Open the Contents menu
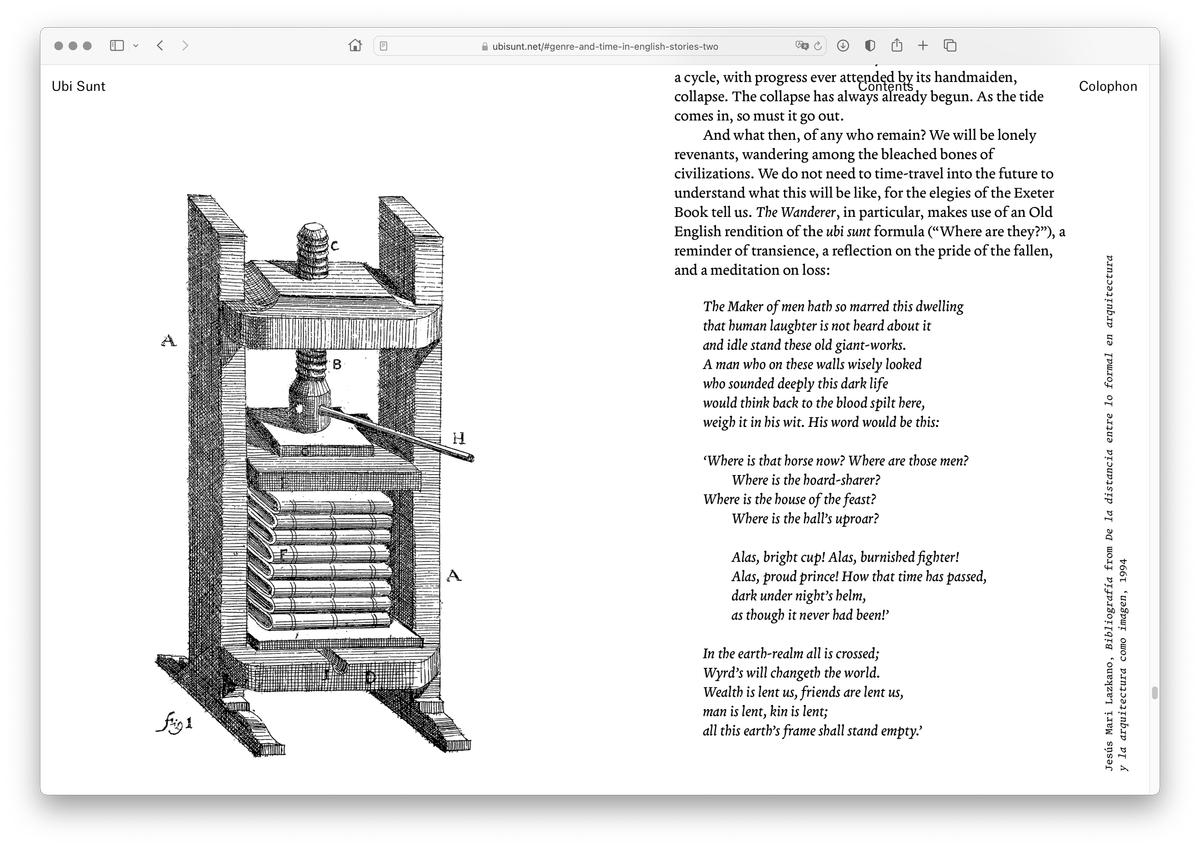 [x=885, y=86]
